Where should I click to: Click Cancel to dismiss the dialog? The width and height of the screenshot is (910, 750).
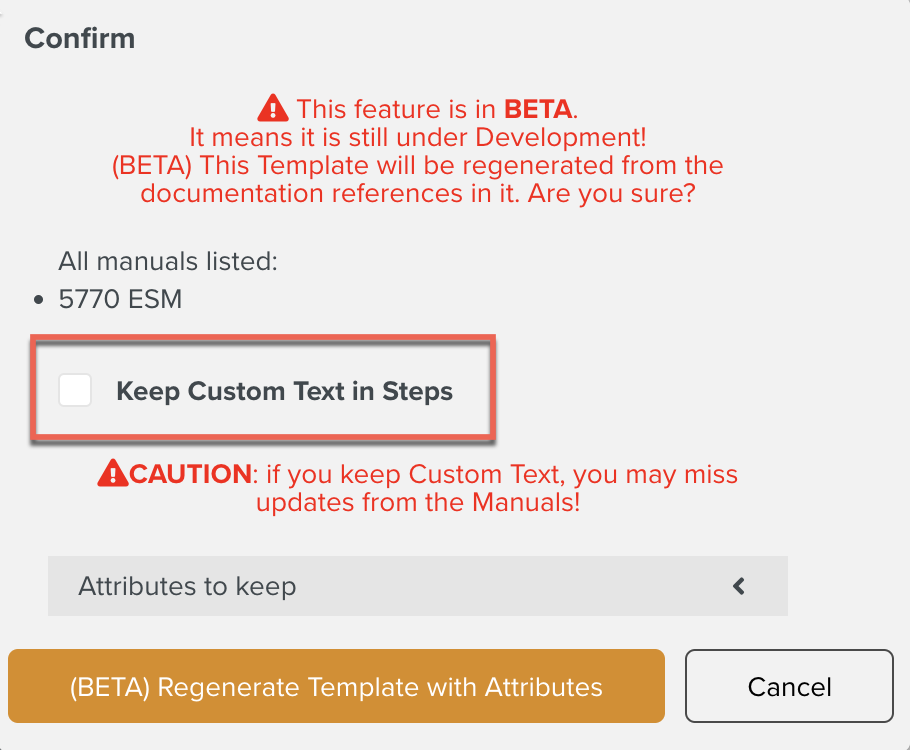788,686
